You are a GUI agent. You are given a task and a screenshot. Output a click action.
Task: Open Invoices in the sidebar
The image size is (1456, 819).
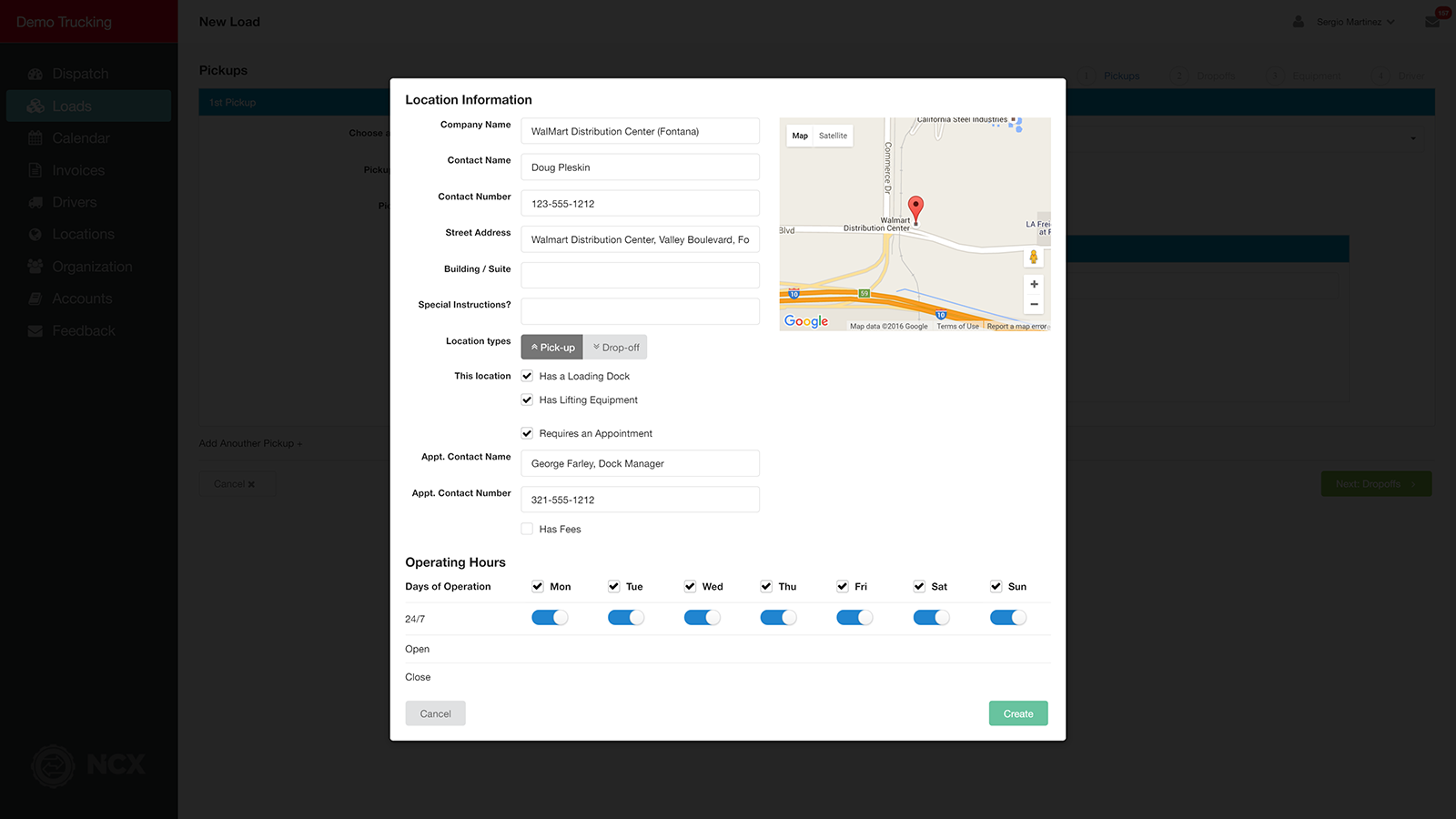coord(78,170)
